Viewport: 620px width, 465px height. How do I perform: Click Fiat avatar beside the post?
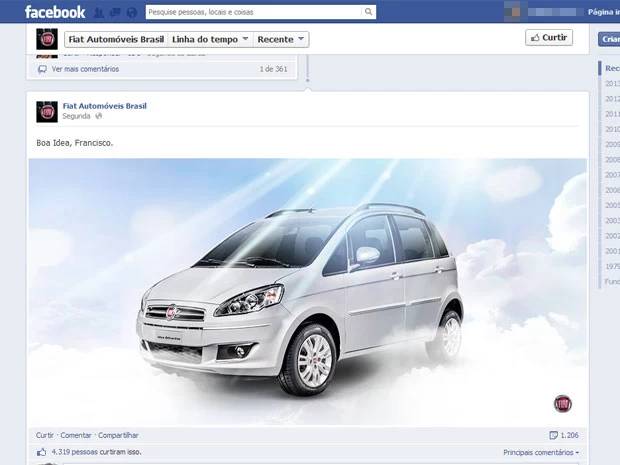click(x=46, y=111)
